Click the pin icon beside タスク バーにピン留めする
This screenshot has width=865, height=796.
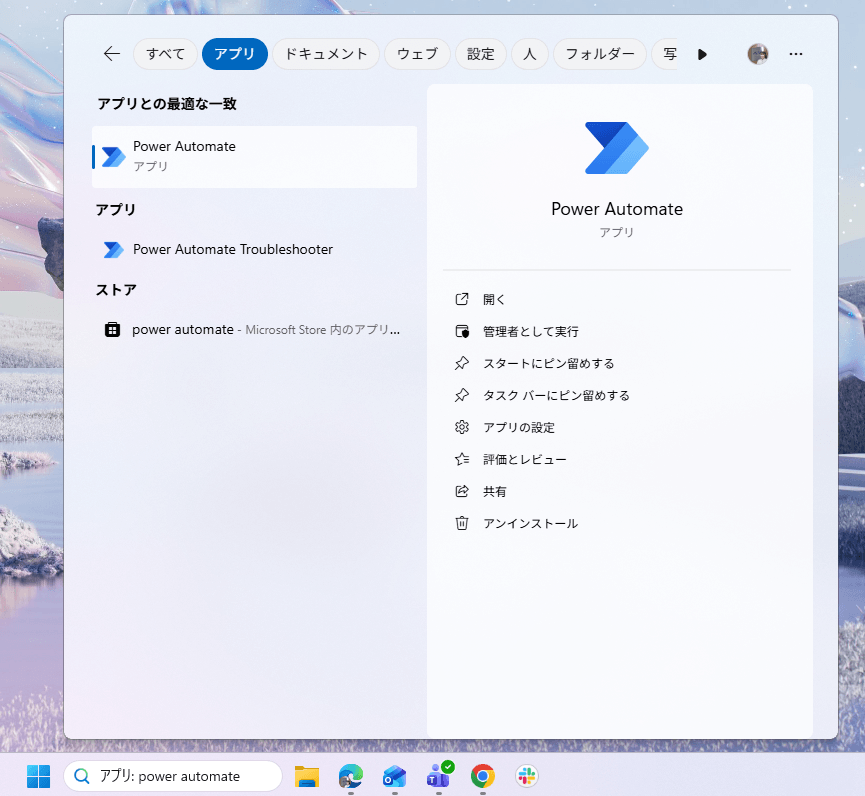[462, 395]
